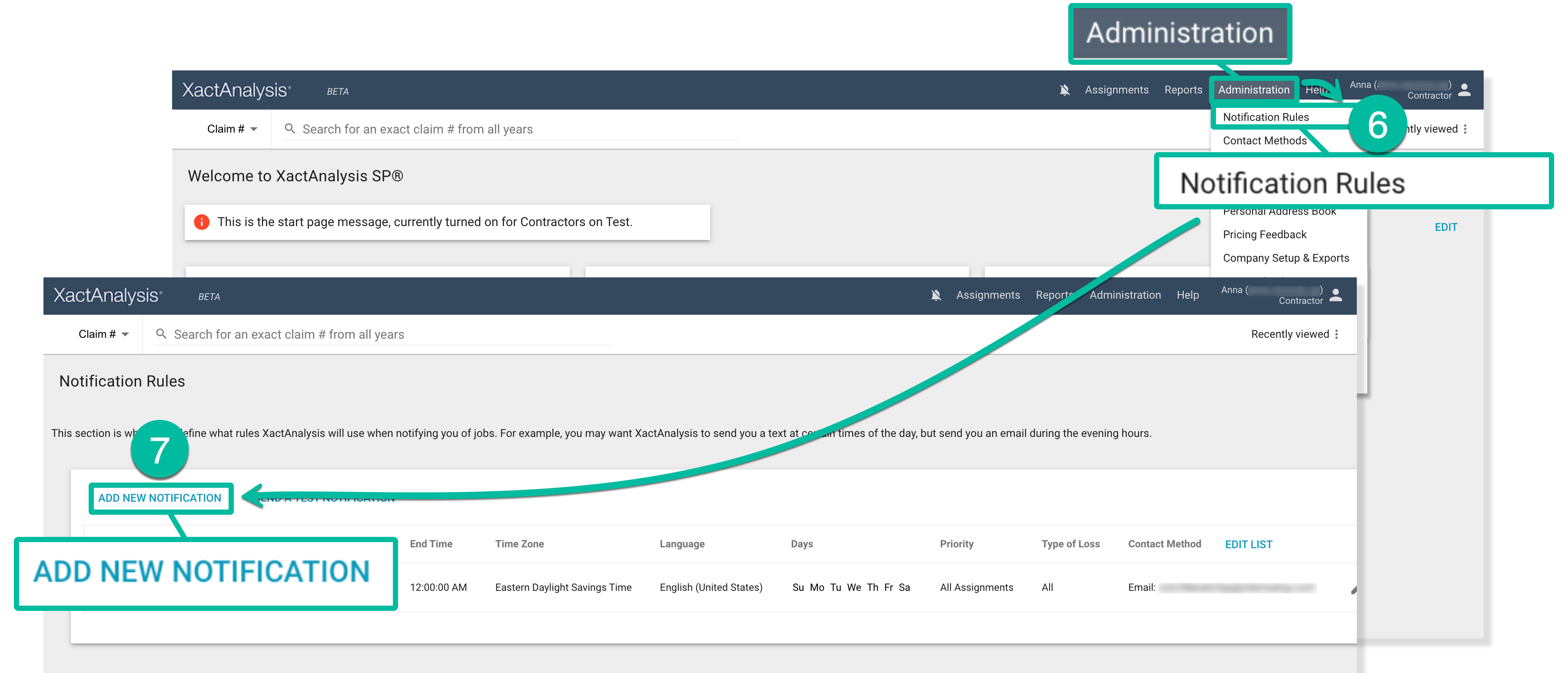
Task: Click the XactAnalysis logo in the Welcome window
Action: click(x=236, y=90)
